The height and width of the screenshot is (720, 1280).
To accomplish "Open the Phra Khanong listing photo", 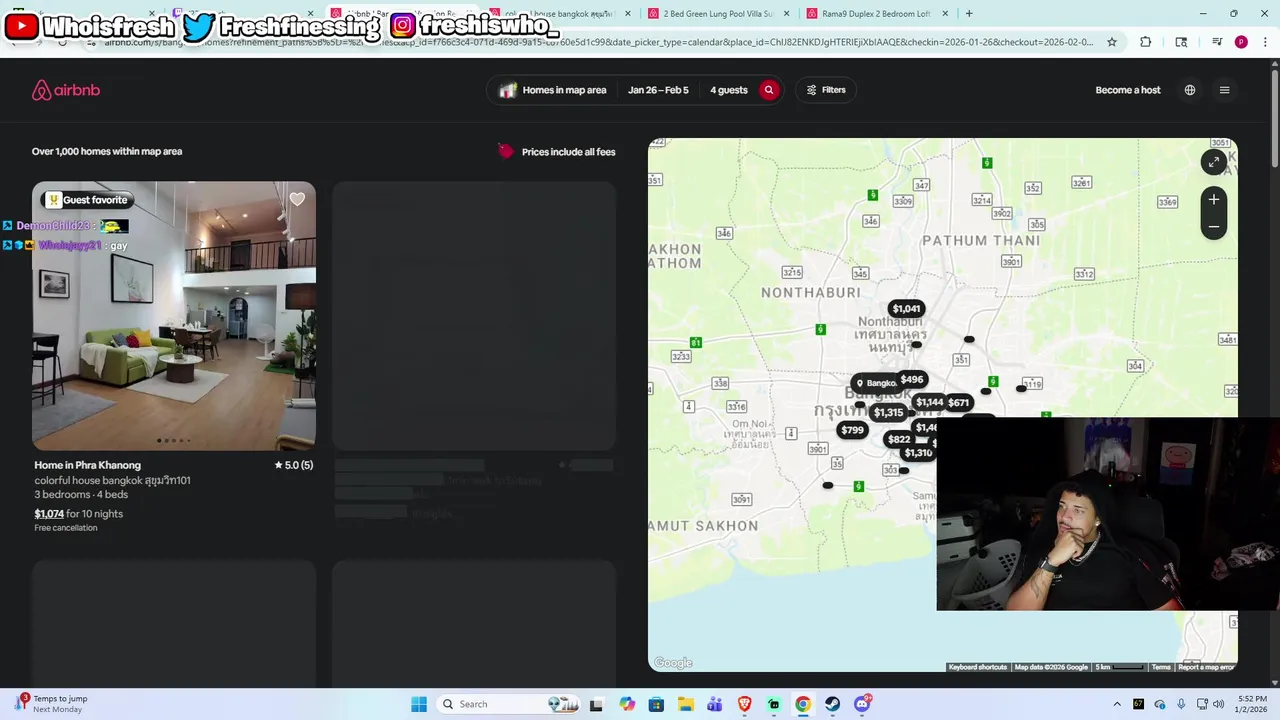I will [x=174, y=316].
